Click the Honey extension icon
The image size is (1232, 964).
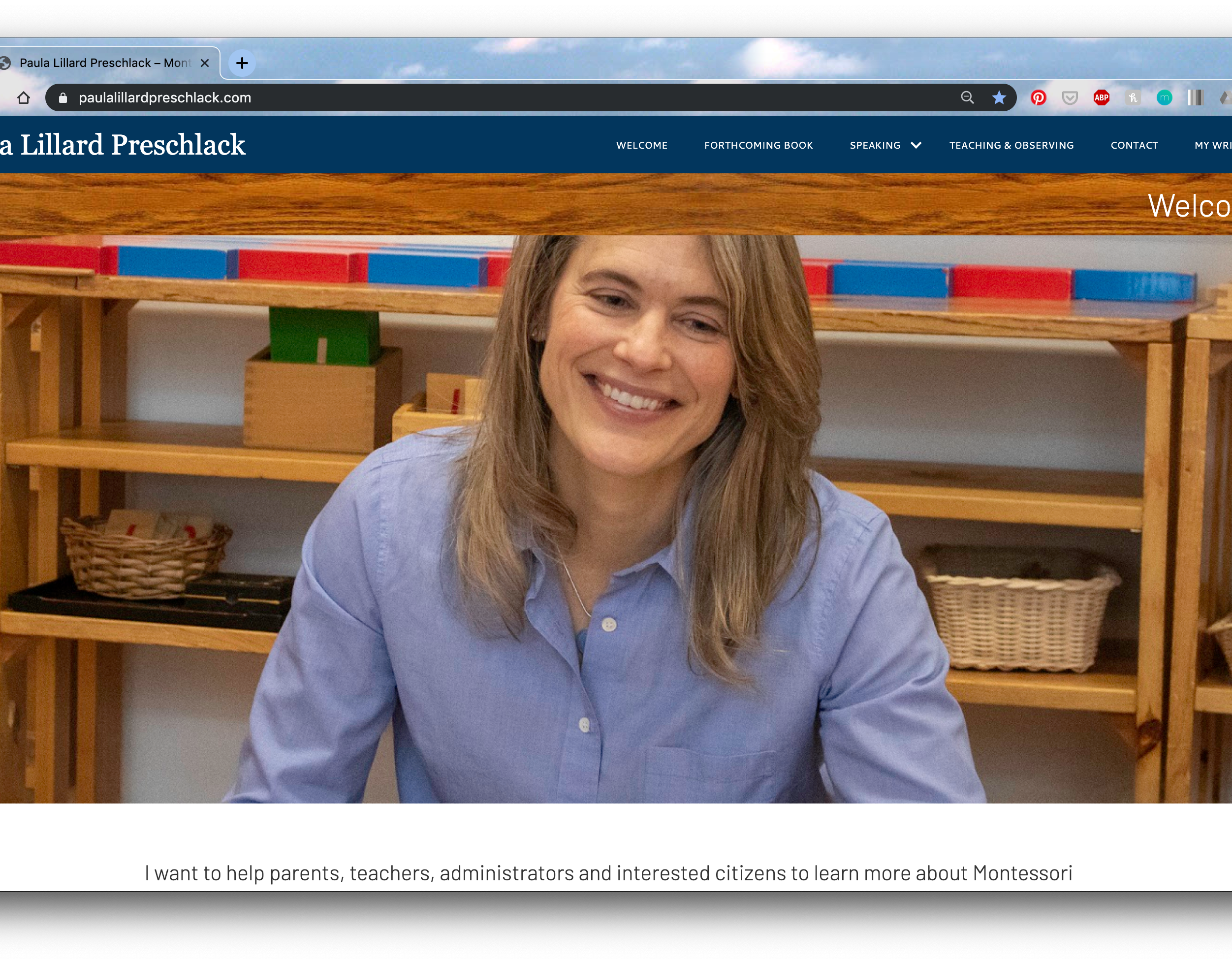[1133, 97]
